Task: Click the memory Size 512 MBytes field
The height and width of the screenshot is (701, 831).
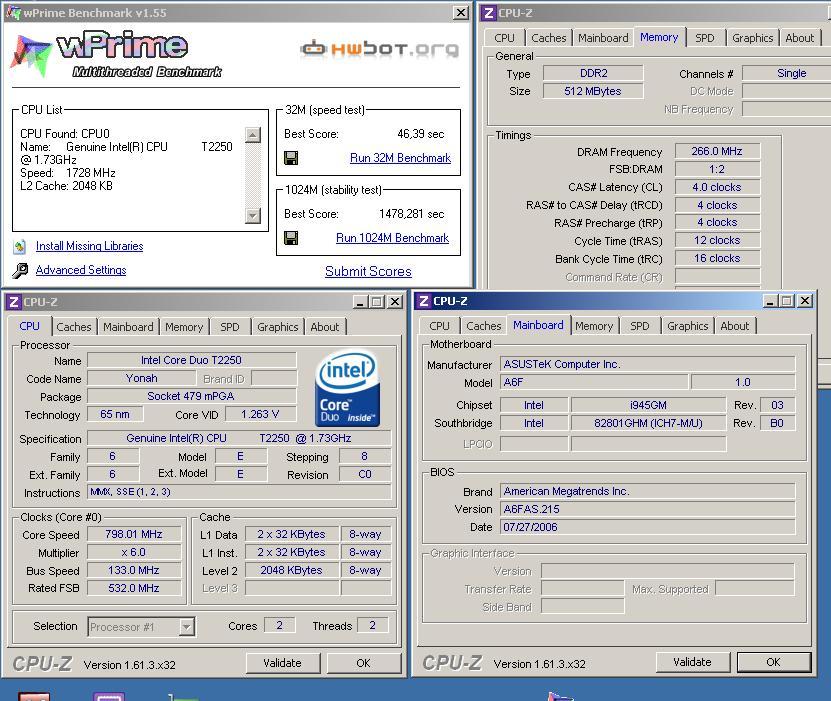Action: (x=593, y=91)
